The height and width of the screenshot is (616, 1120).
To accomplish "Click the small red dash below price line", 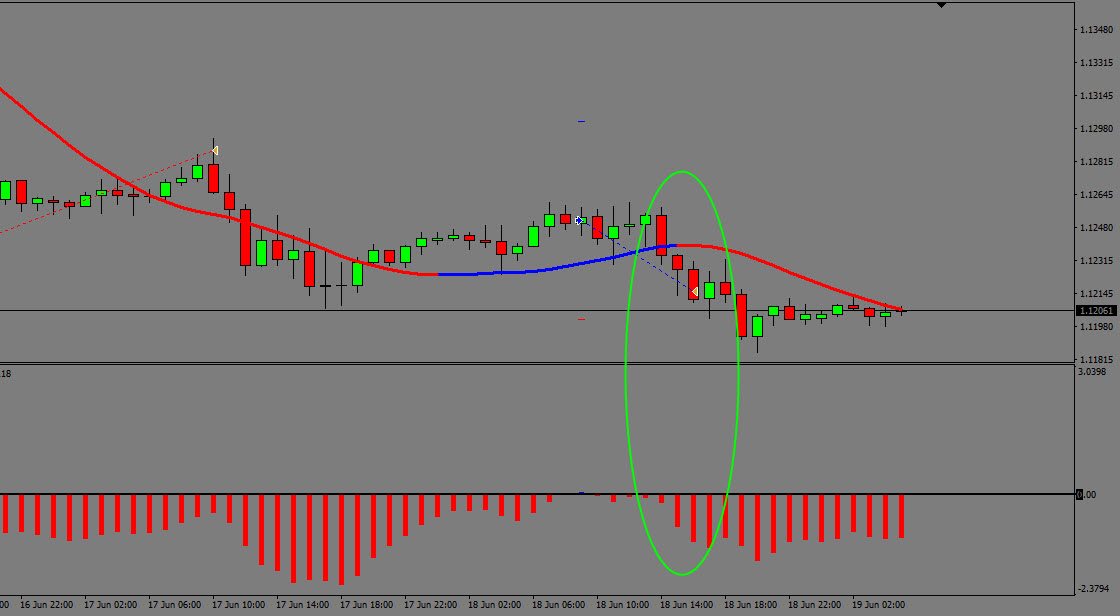I will click(x=581, y=319).
